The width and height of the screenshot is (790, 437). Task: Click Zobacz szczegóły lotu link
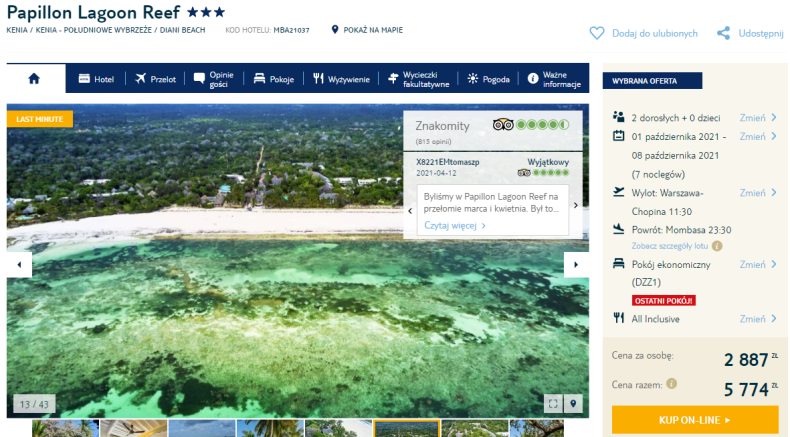click(x=670, y=246)
